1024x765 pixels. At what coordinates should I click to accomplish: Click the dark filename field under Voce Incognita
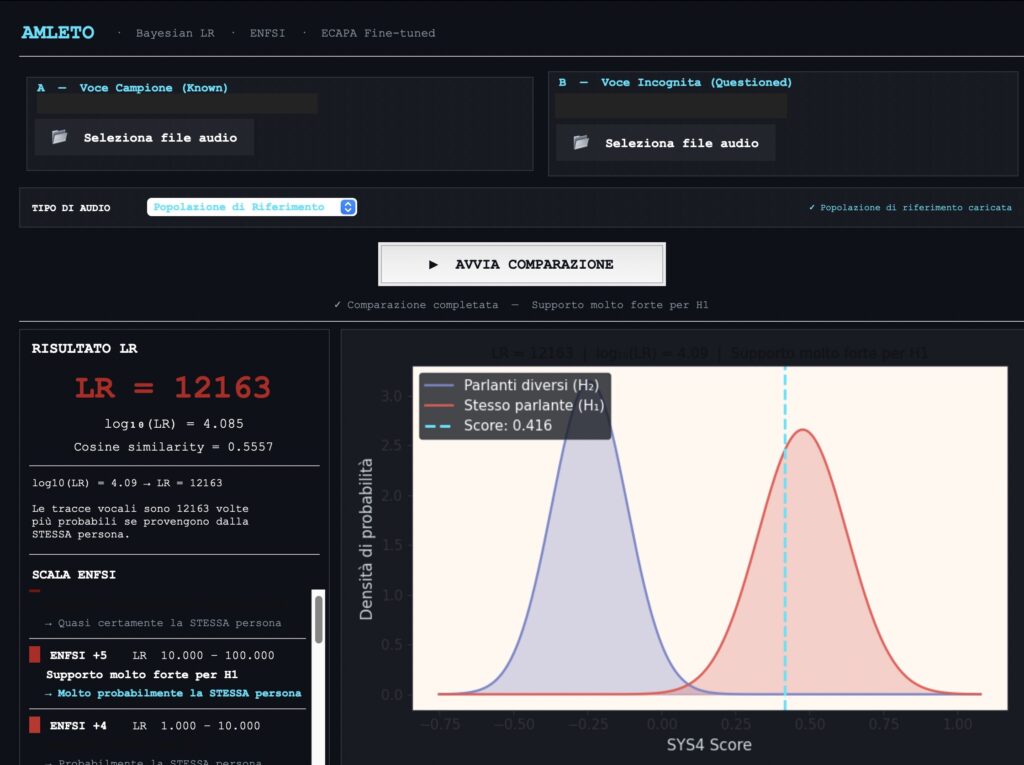(671, 105)
